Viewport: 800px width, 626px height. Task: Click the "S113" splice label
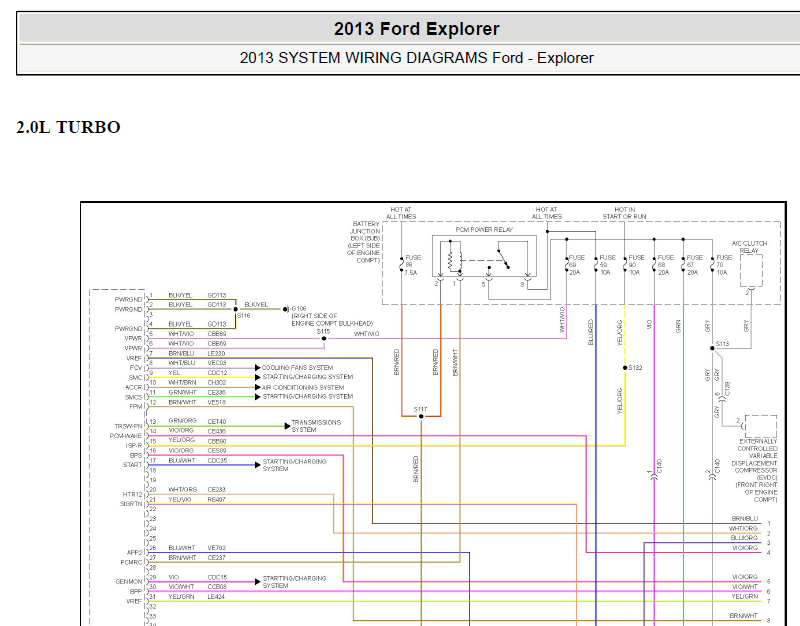722,344
